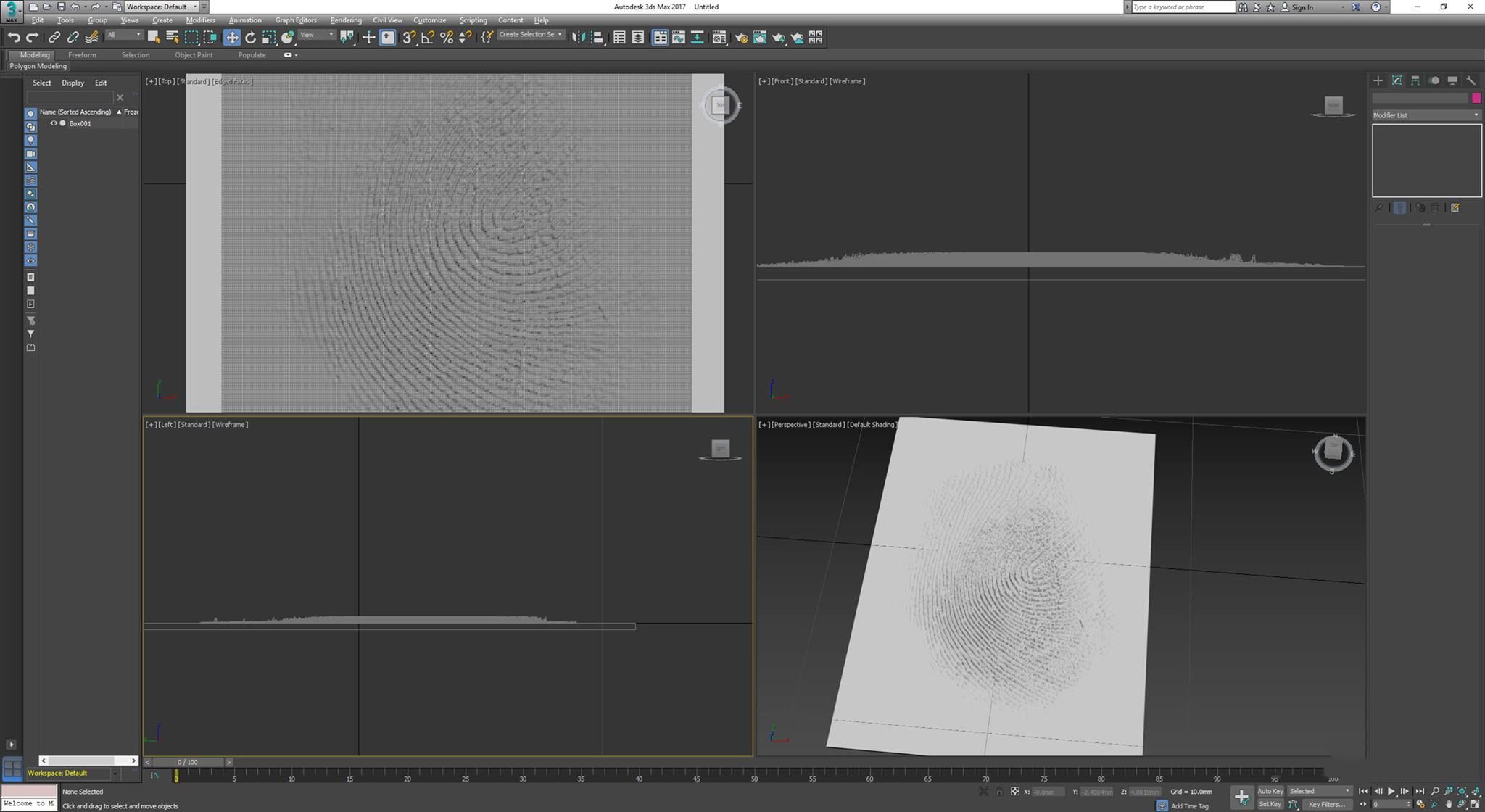Click the Angle Snap toggle icon
Viewport: 1485px width, 812px height.
tap(427, 37)
